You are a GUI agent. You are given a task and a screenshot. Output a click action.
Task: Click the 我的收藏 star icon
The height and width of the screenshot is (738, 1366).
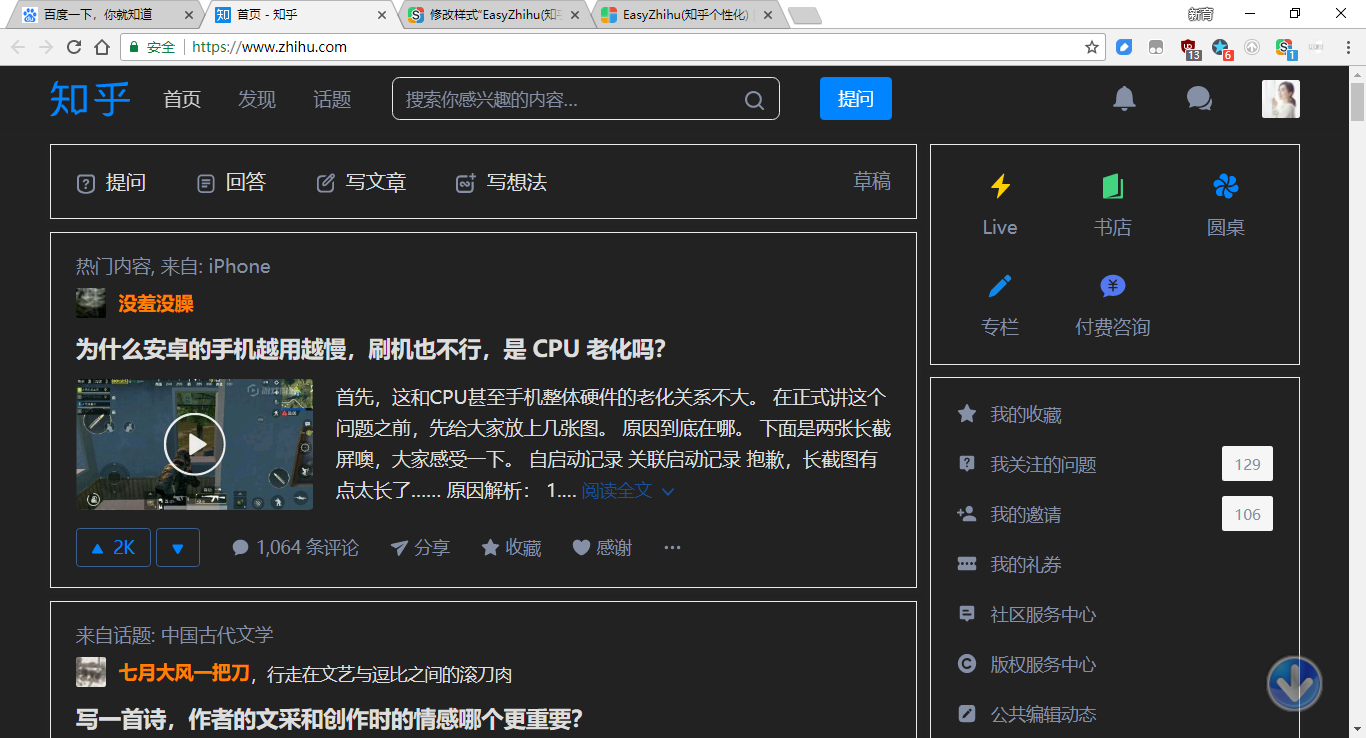[x=967, y=414]
